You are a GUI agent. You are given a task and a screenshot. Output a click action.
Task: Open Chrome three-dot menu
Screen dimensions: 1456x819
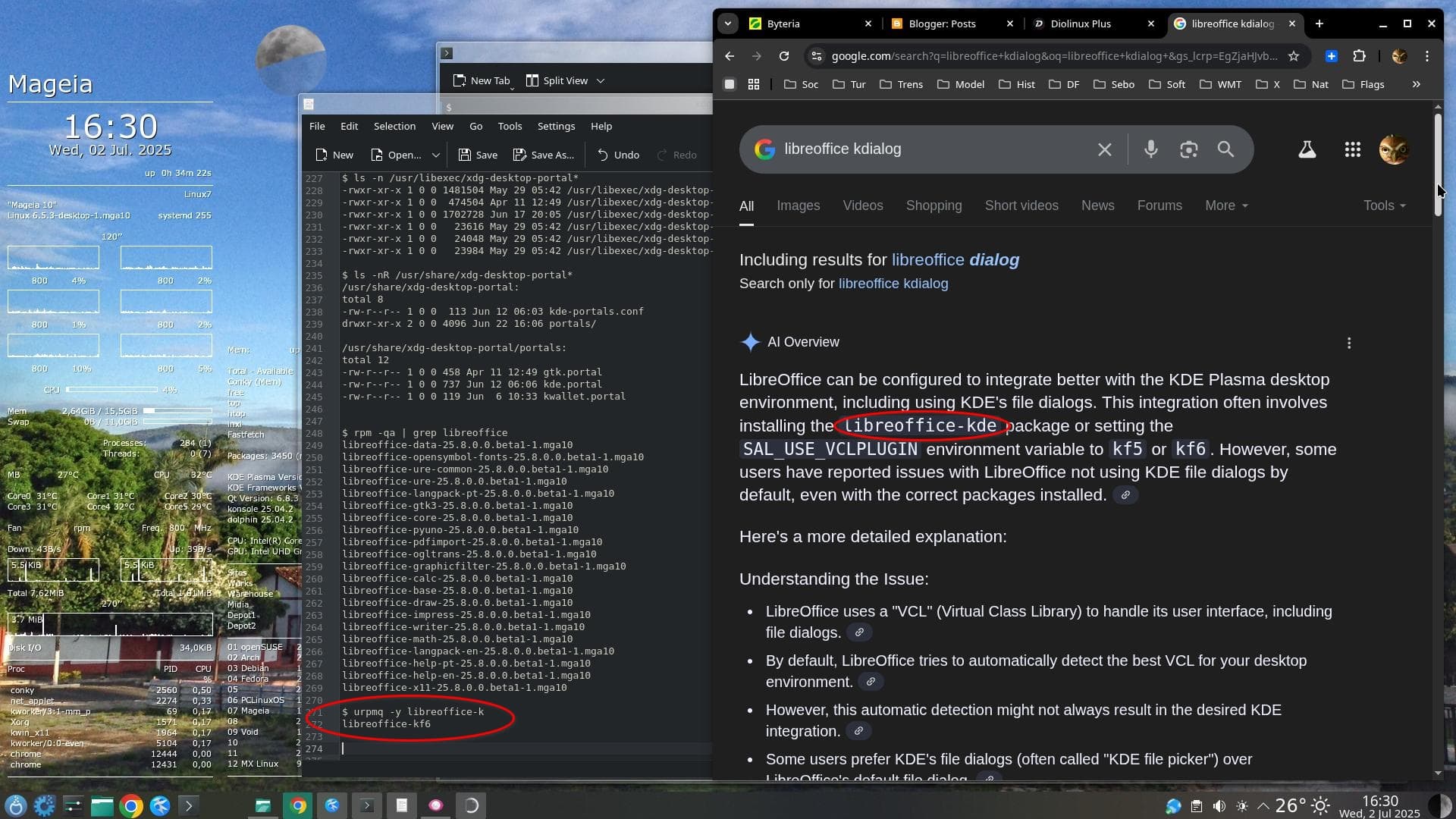1427,56
